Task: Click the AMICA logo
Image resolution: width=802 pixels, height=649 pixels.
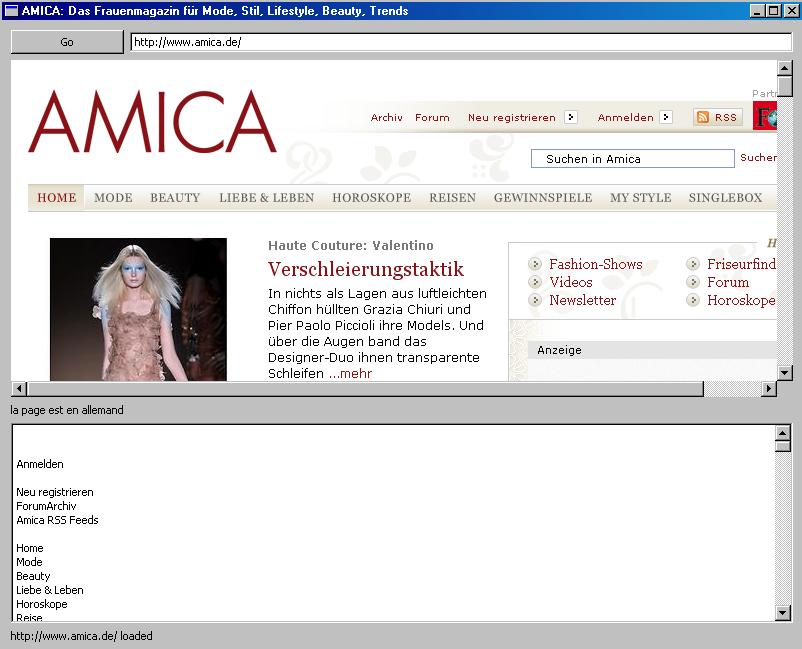Action: tap(152, 122)
